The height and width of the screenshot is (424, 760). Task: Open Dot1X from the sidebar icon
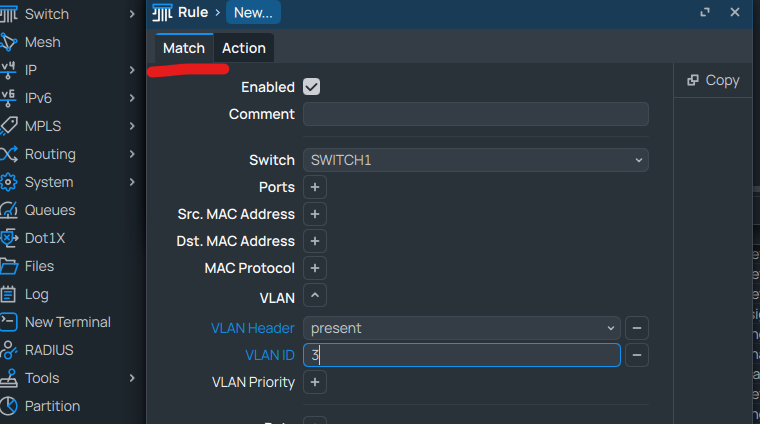(10, 238)
